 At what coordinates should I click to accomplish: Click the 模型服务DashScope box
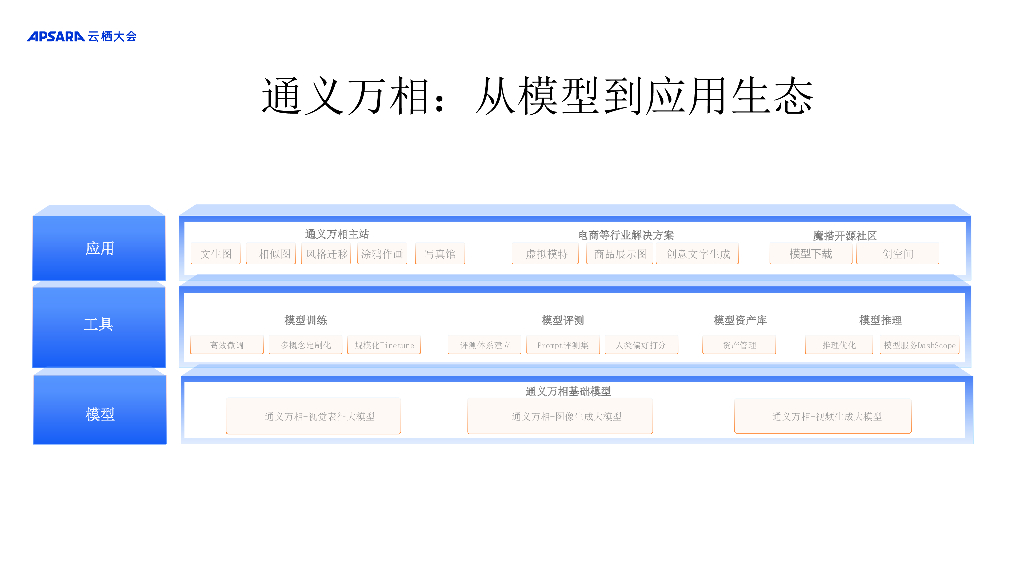click(920, 345)
